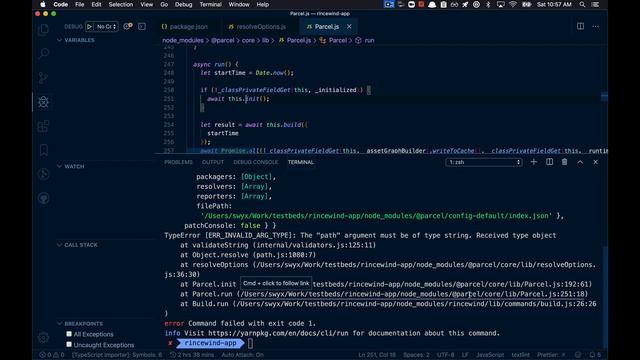
Task: Click the 2 hrs 38 mins time tracker
Action: pyautogui.click(x=192, y=355)
